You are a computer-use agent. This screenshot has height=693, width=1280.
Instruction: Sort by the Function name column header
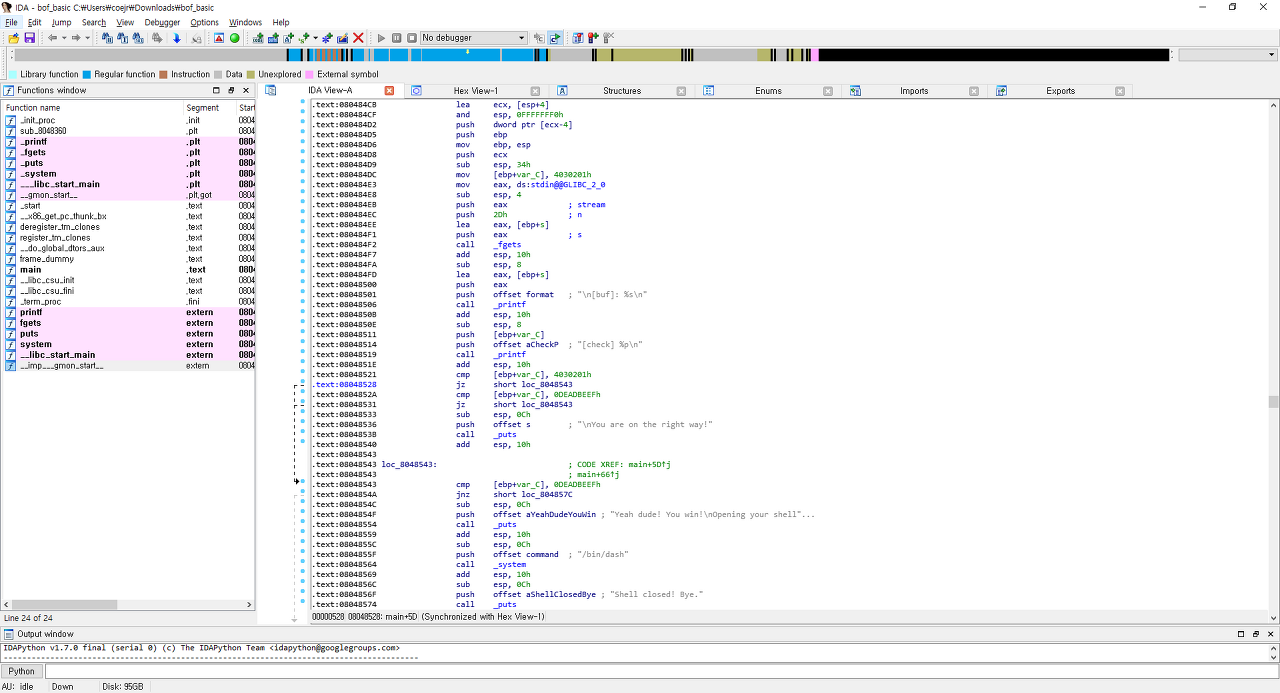(92, 107)
